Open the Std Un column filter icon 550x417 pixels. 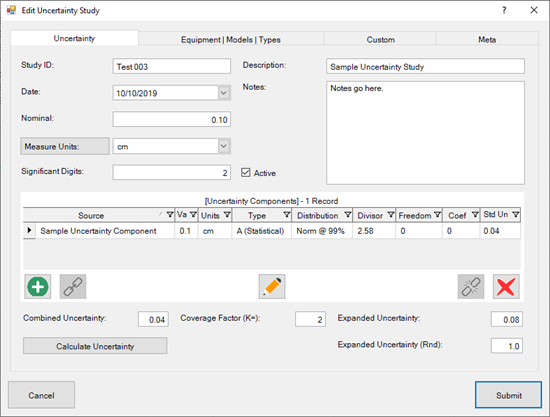tap(516, 215)
